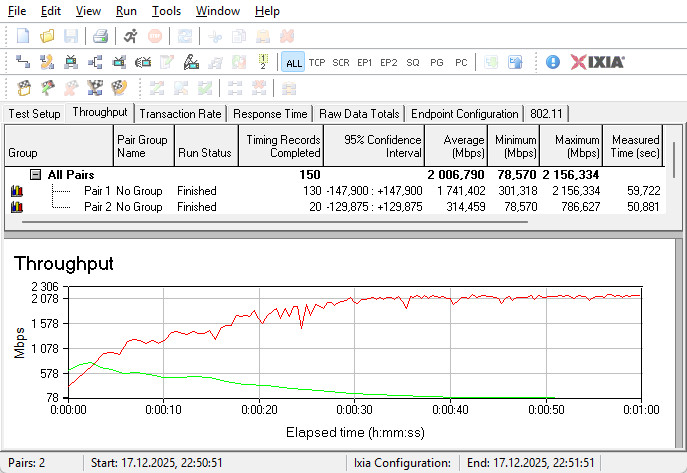This screenshot has width=687, height=473.
Task: Open the Run menu
Action: pos(126,11)
